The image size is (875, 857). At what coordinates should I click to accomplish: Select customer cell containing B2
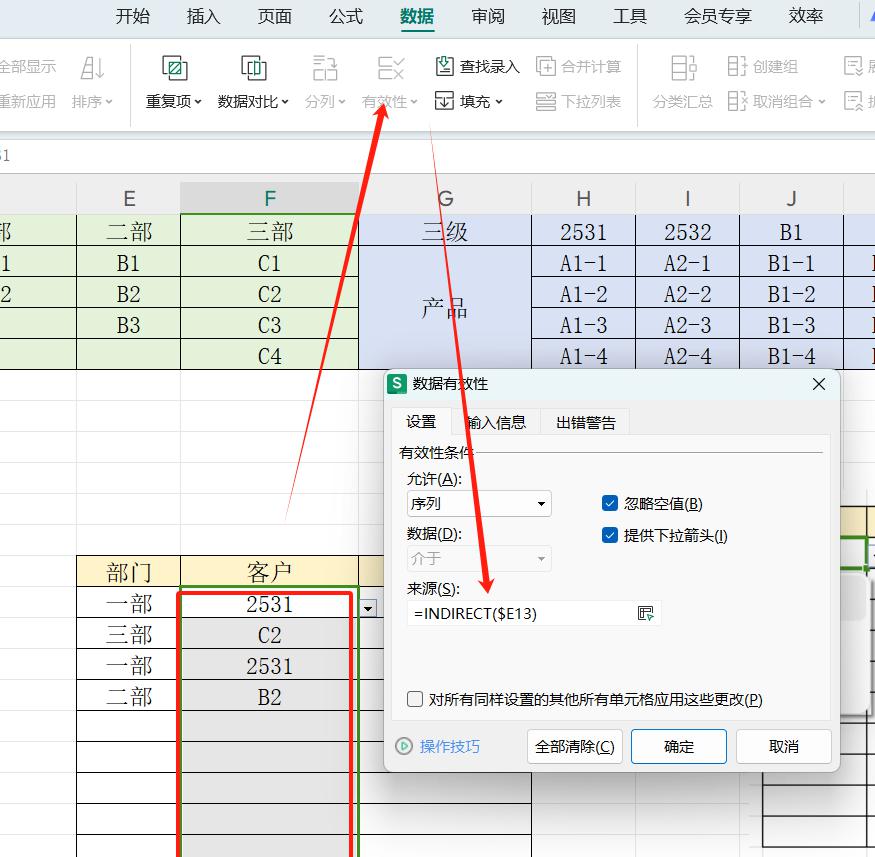[x=270, y=696]
